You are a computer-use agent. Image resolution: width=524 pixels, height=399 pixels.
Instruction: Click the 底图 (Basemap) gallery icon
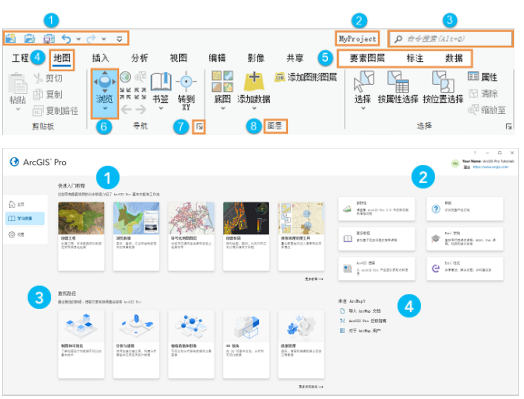(x=223, y=81)
